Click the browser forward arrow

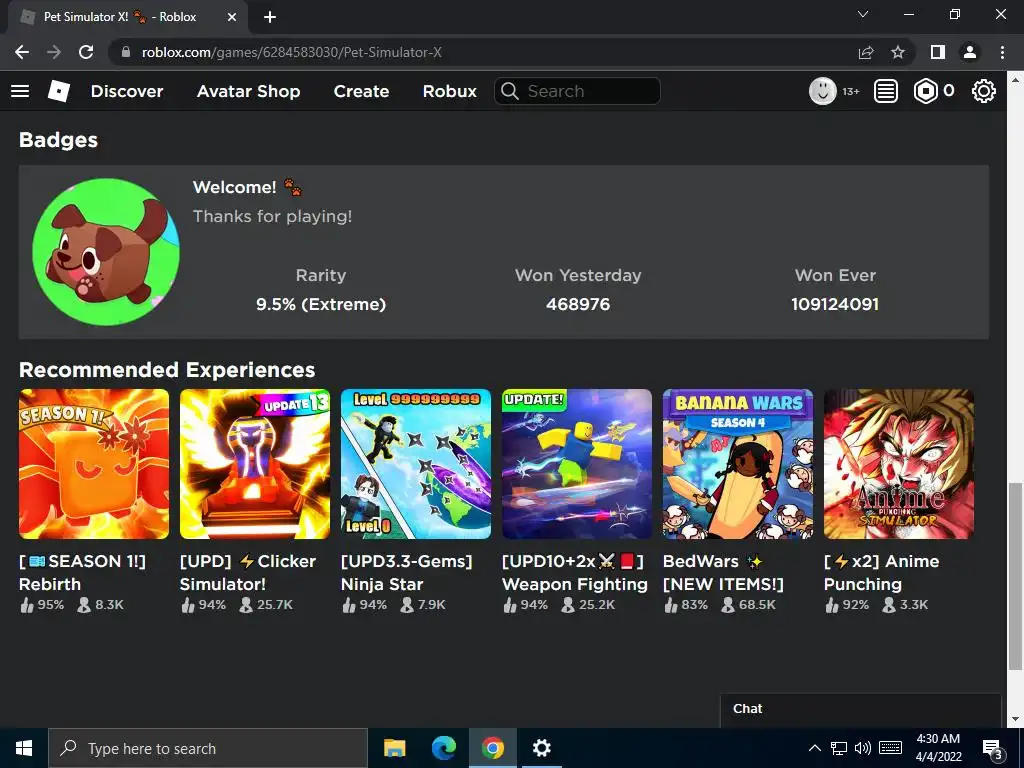(x=54, y=52)
